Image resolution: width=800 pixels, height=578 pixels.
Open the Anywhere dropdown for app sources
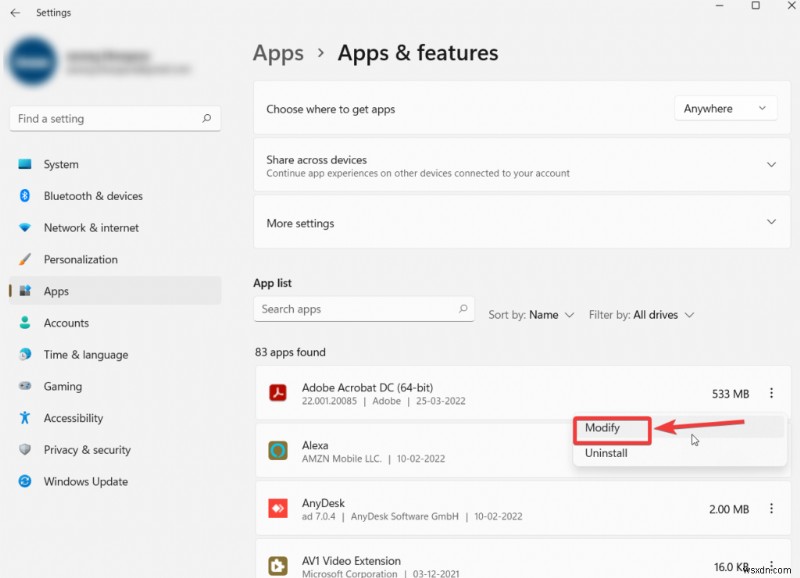[726, 109]
